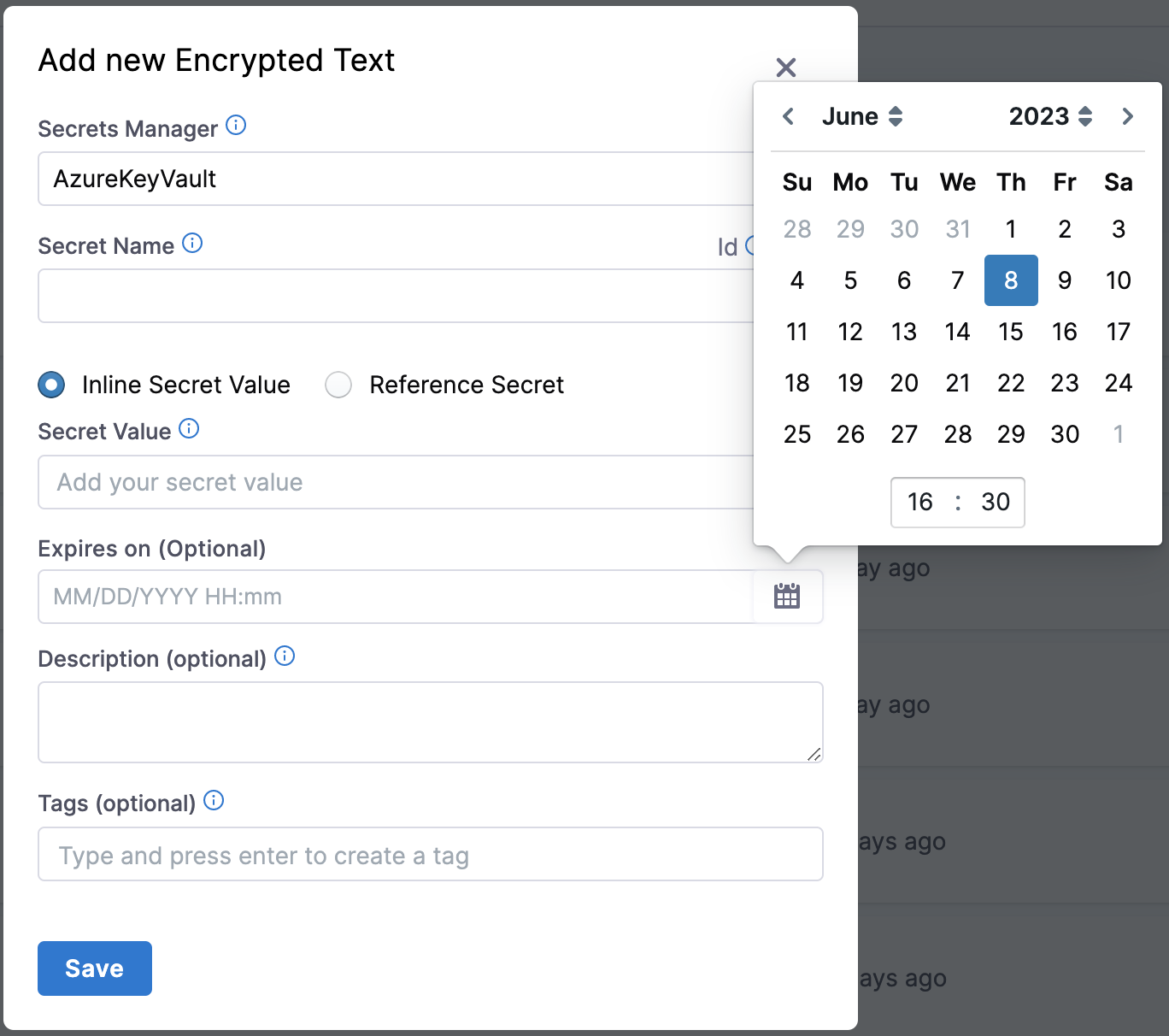Select the Inline Secret Value option
The height and width of the screenshot is (1036, 1169).
pyautogui.click(x=51, y=385)
